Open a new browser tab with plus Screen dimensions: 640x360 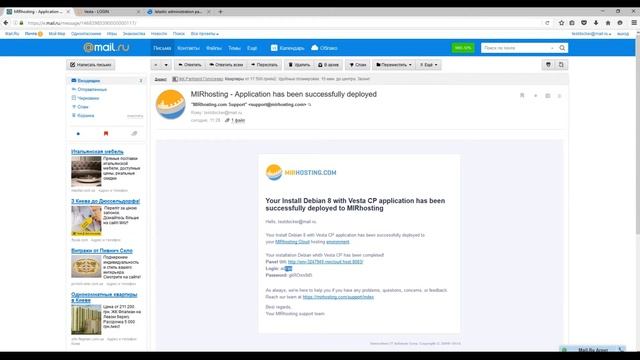(220, 11)
